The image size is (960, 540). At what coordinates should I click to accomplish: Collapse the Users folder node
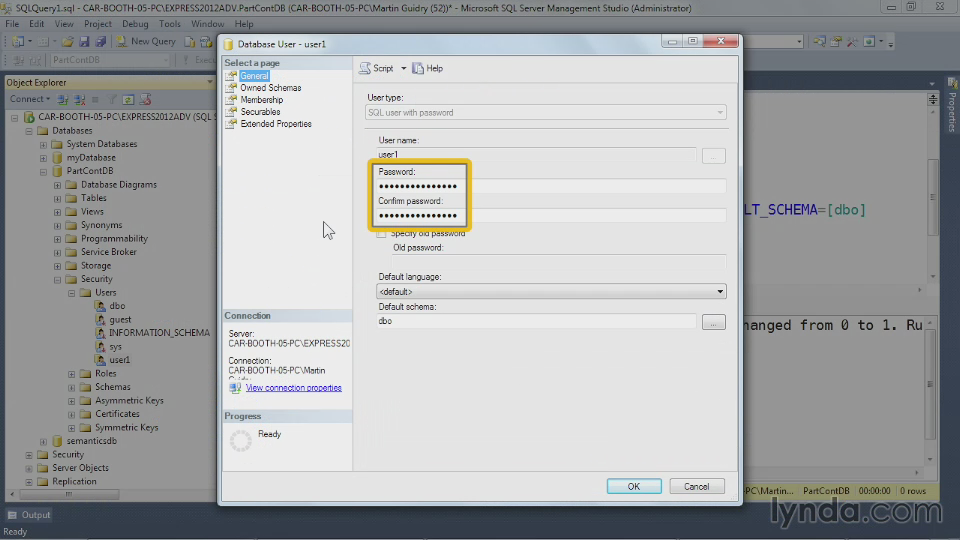[x=71, y=293]
